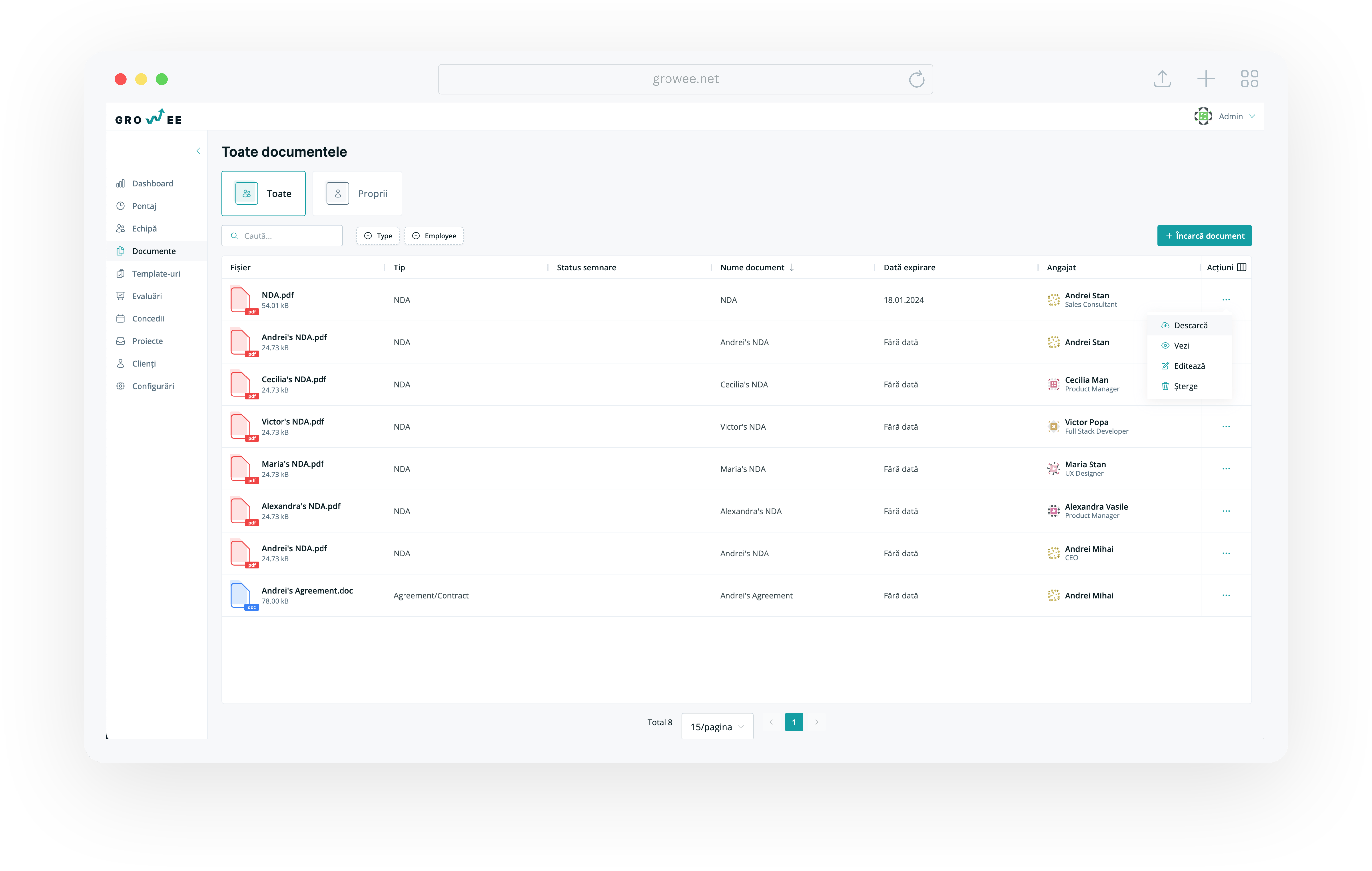Open a new browser tab with plus
1372x871 pixels.
click(1206, 79)
